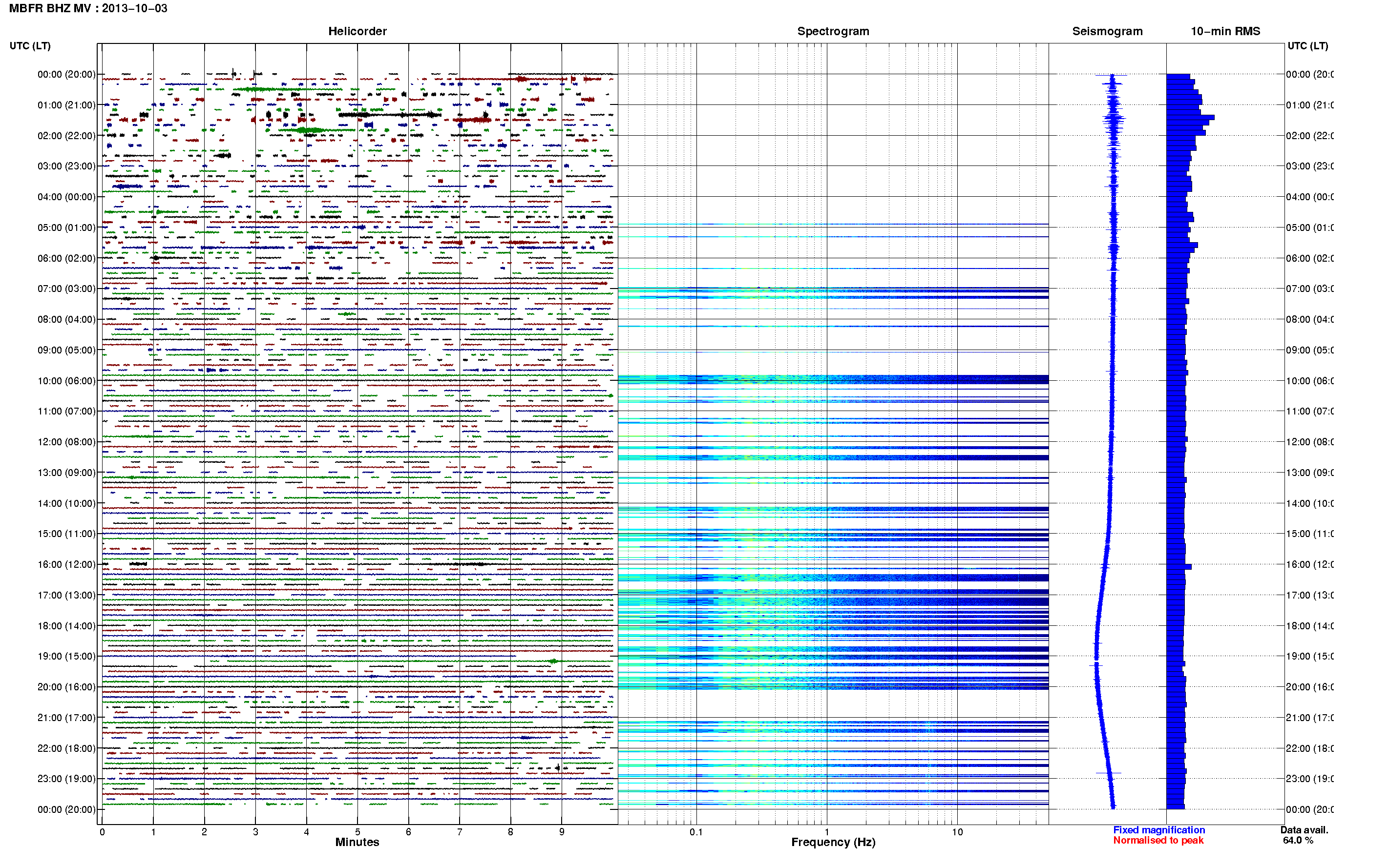Click the 'Data avail.' label
The height and width of the screenshot is (868, 1389).
(x=1304, y=830)
